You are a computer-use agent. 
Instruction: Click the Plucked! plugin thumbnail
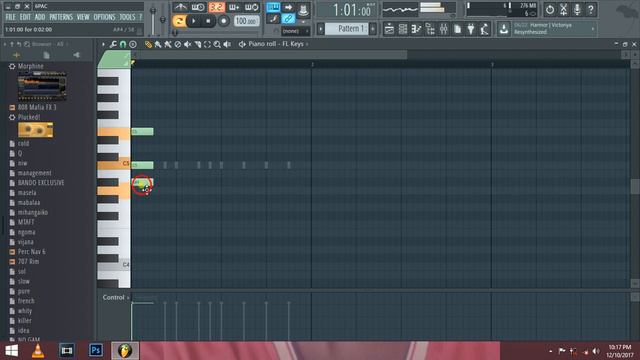(36, 130)
